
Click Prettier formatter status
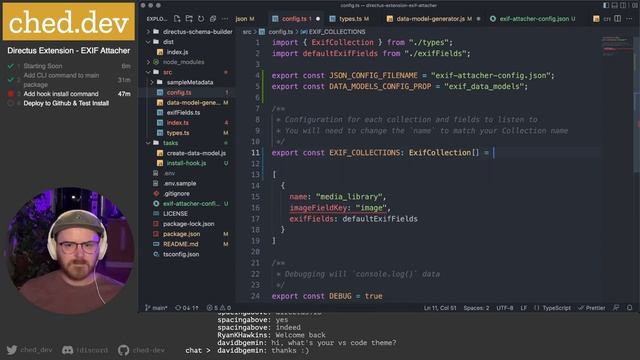[x=592, y=308]
